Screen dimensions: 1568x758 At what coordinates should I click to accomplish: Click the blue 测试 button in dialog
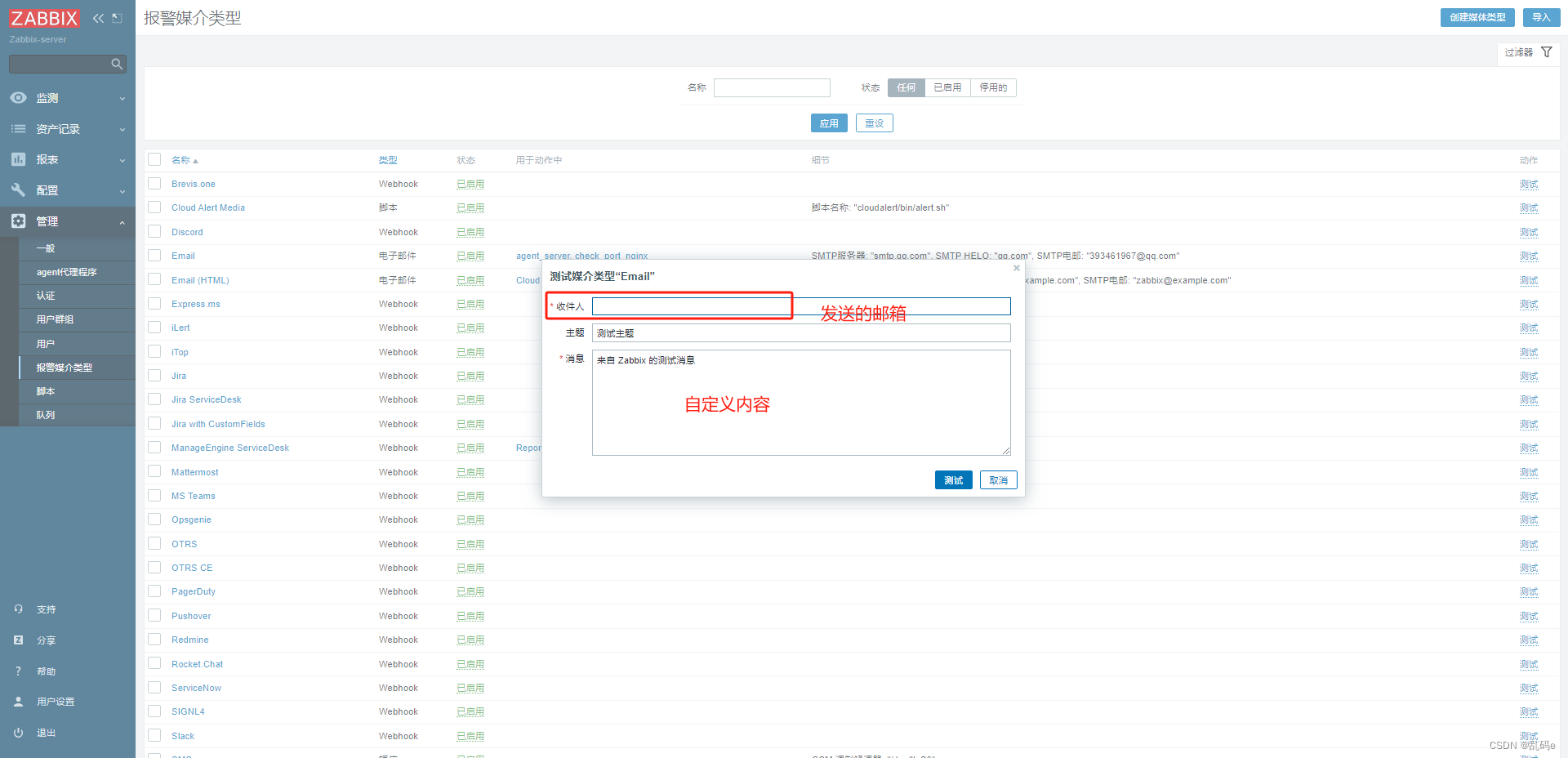(953, 480)
